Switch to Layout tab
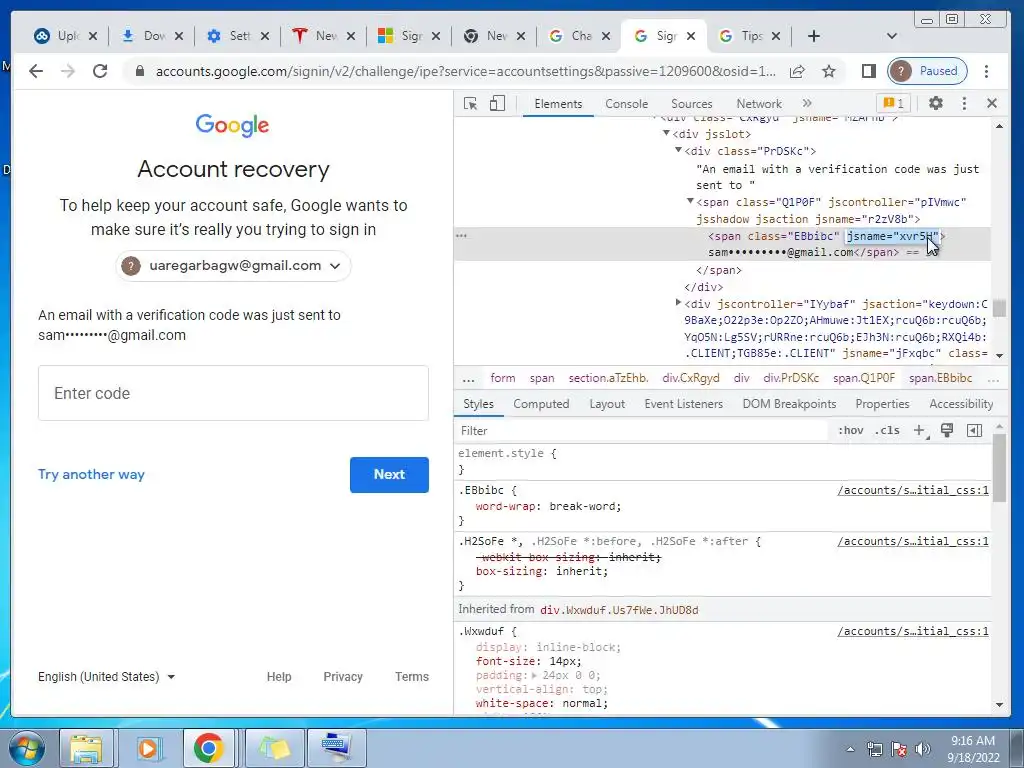This screenshot has height=768, width=1024. pyautogui.click(x=607, y=404)
